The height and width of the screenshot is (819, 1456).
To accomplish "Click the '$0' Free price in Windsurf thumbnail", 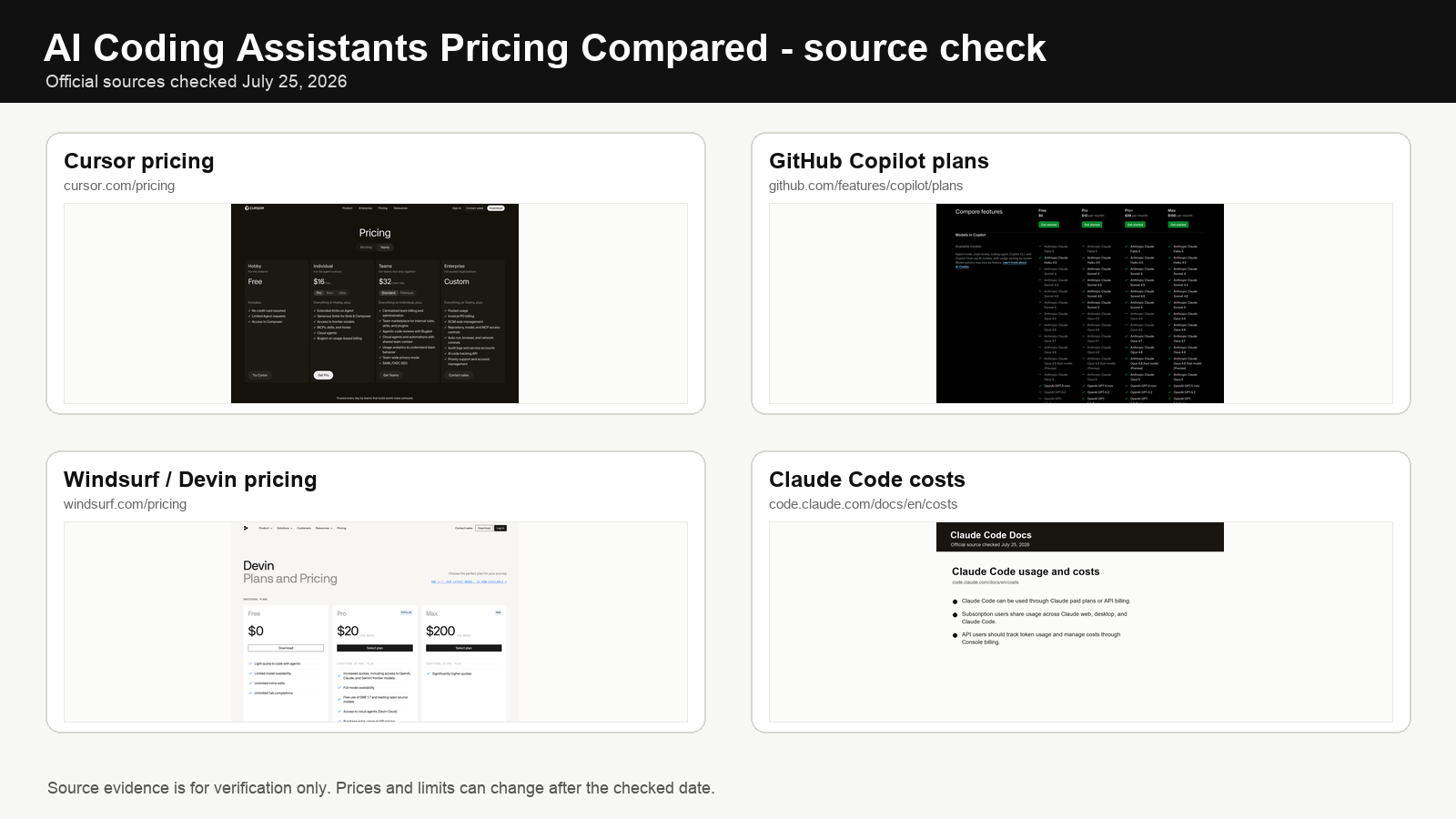I will click(x=256, y=631).
